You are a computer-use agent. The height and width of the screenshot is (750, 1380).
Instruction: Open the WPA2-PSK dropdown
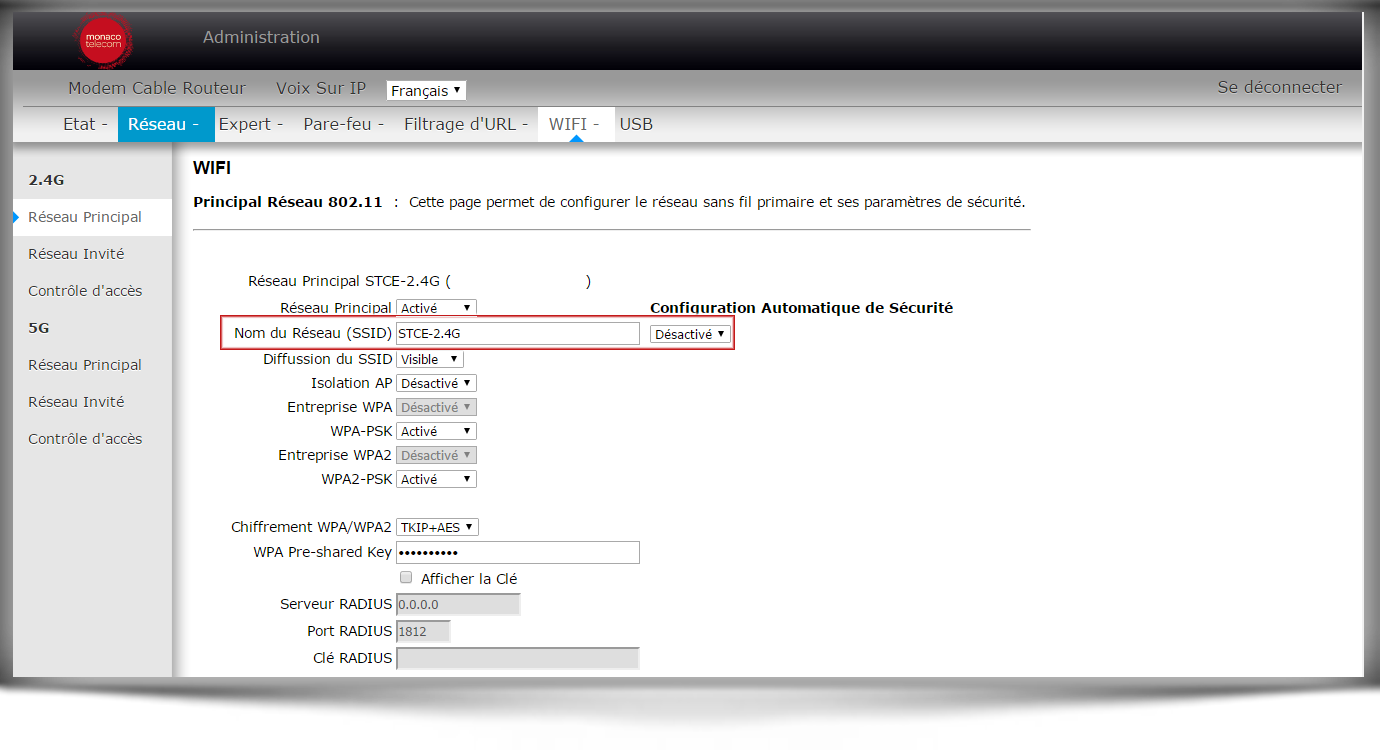(x=436, y=479)
